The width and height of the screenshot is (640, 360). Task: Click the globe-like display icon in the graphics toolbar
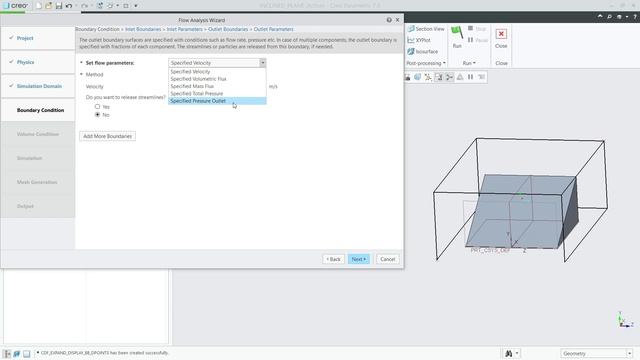tap(418, 77)
